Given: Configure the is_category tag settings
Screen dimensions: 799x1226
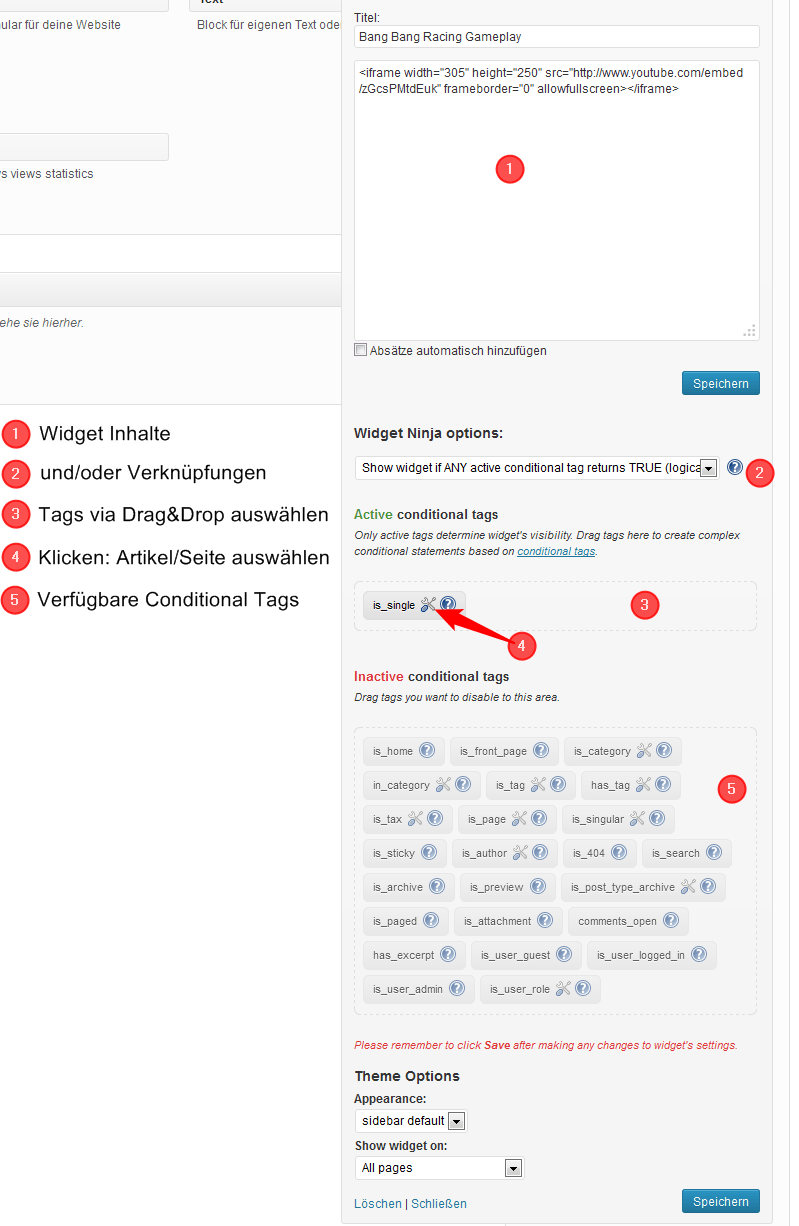Looking at the screenshot, I should pyautogui.click(x=644, y=751).
